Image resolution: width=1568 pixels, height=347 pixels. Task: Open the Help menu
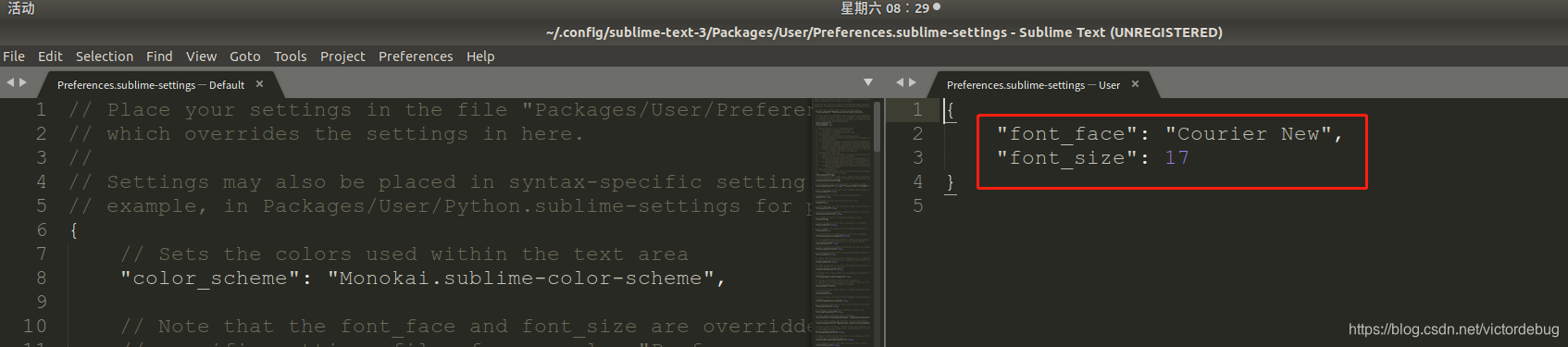pos(480,56)
